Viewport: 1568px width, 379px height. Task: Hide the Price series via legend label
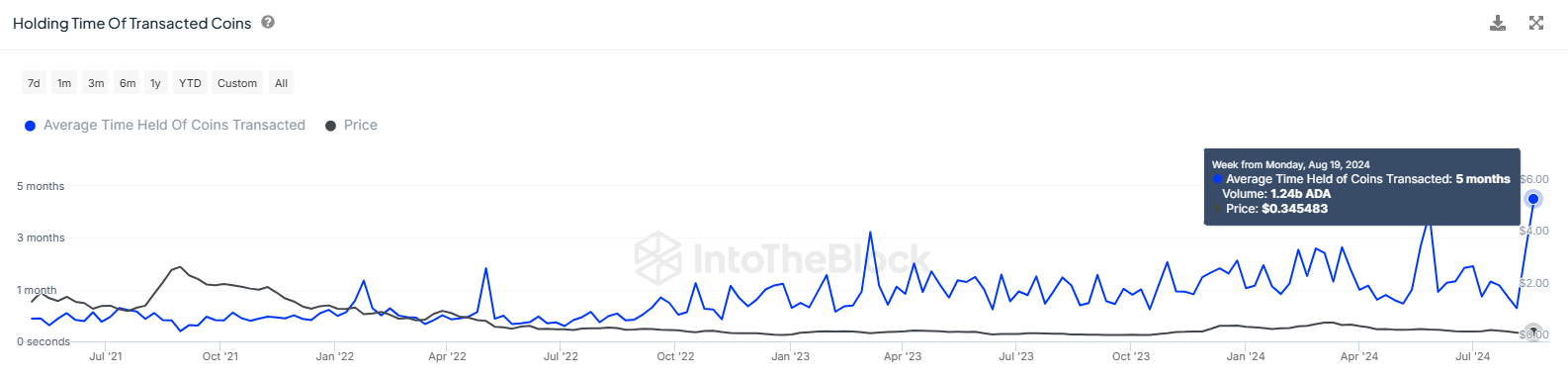(x=361, y=125)
